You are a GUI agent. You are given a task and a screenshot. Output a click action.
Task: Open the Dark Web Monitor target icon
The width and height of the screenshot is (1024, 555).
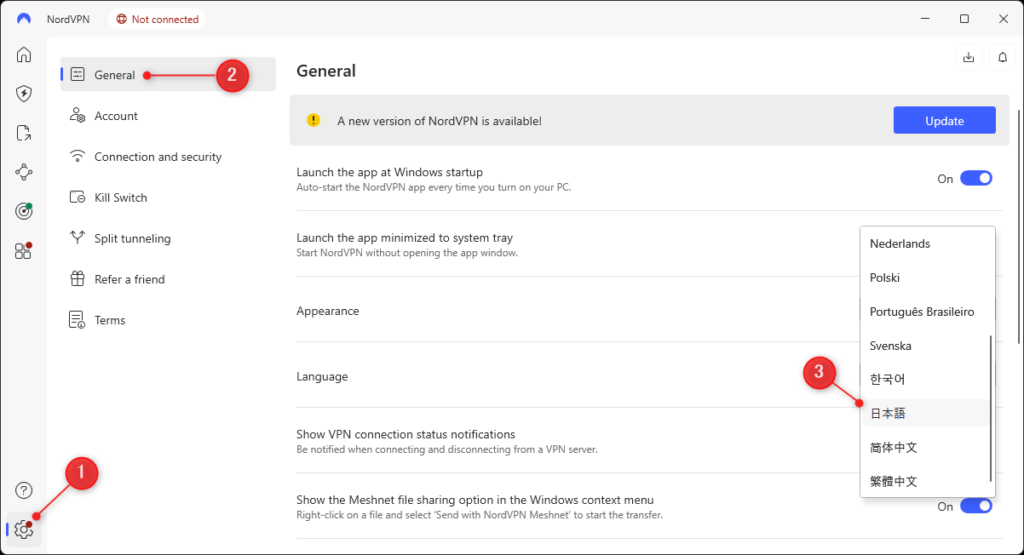pyautogui.click(x=24, y=211)
